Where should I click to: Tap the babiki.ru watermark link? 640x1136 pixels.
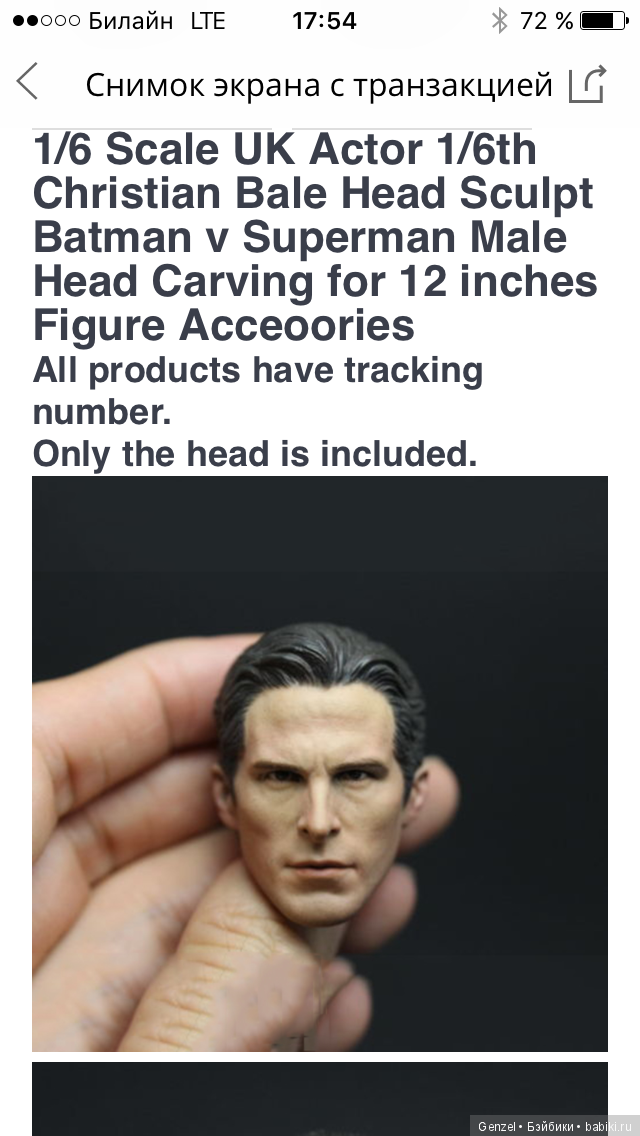[607, 1127]
